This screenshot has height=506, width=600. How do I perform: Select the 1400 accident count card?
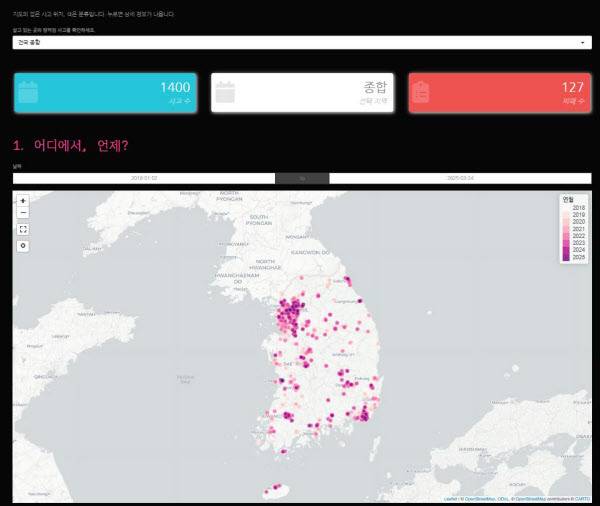(106, 92)
